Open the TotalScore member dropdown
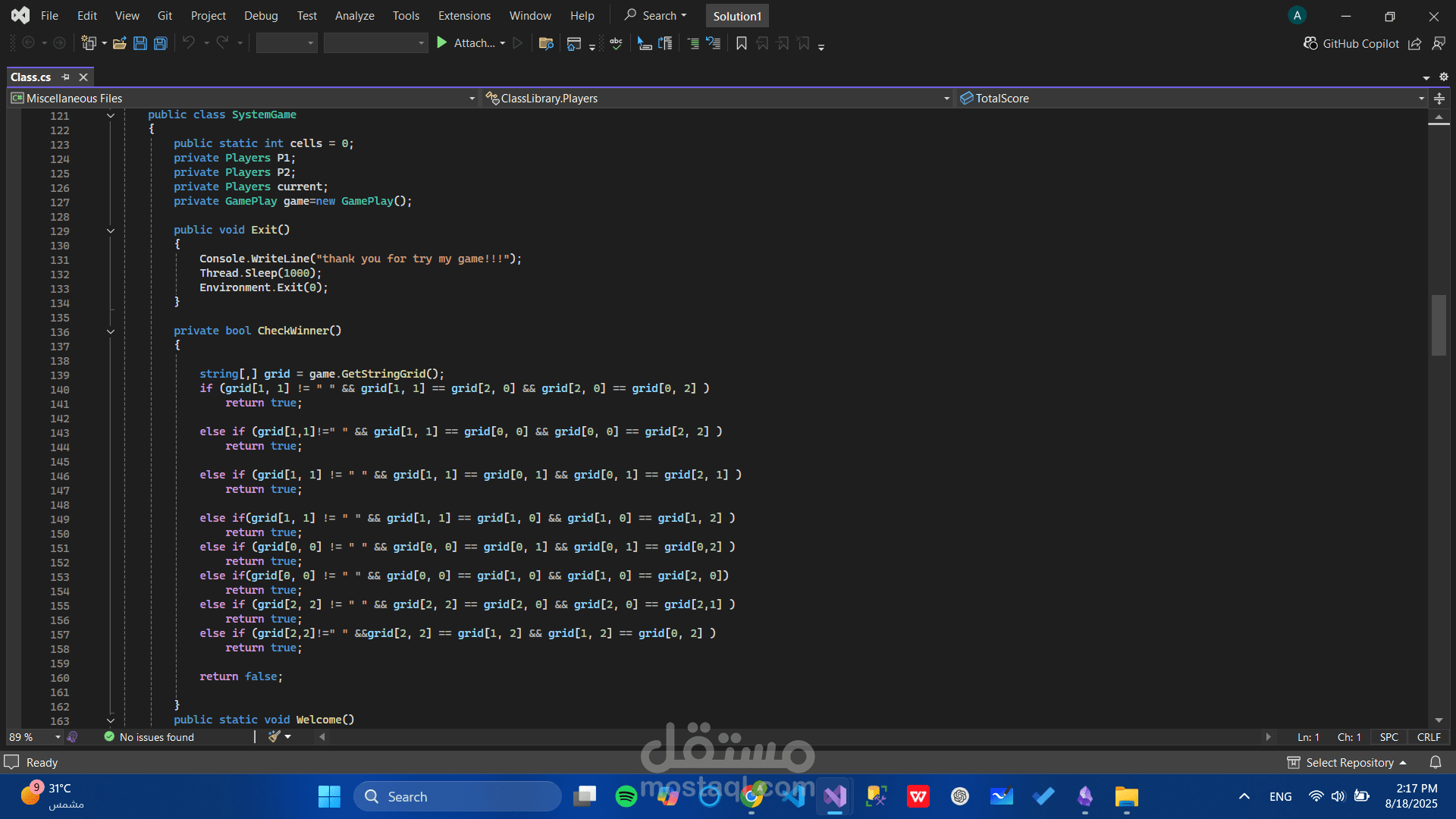Viewport: 1456px width, 819px height. [1420, 99]
